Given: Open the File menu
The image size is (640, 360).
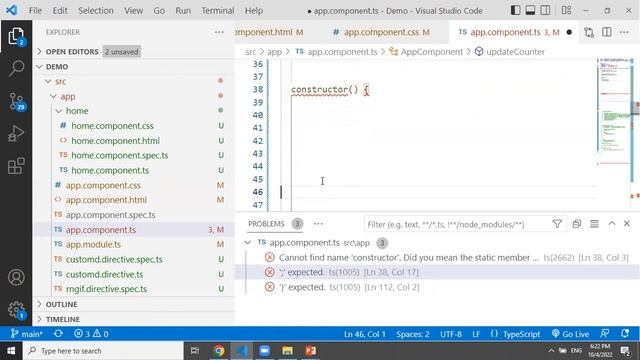Looking at the screenshot, I should point(35,11).
